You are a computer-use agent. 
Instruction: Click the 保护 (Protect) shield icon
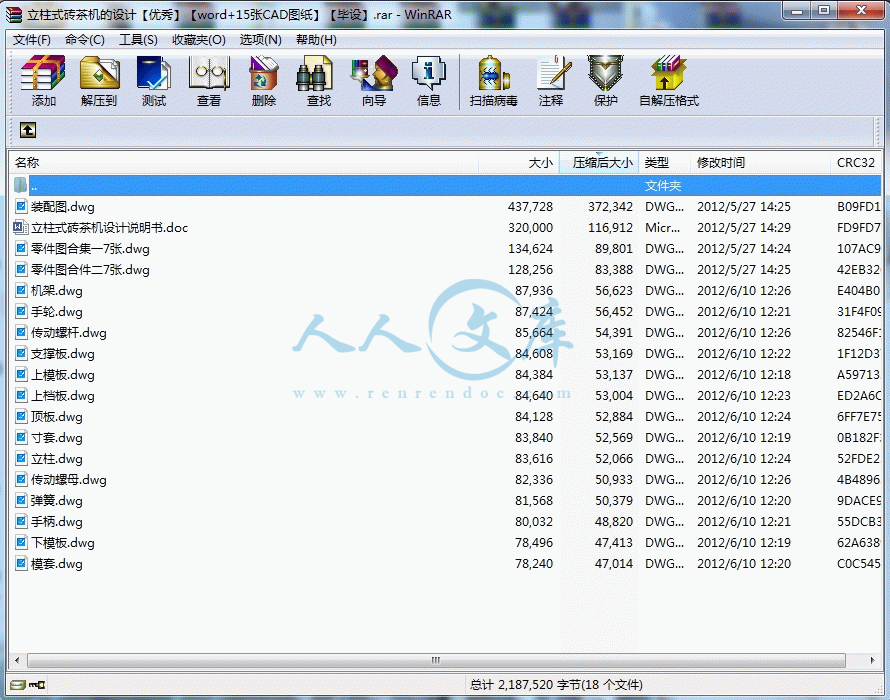point(605,73)
